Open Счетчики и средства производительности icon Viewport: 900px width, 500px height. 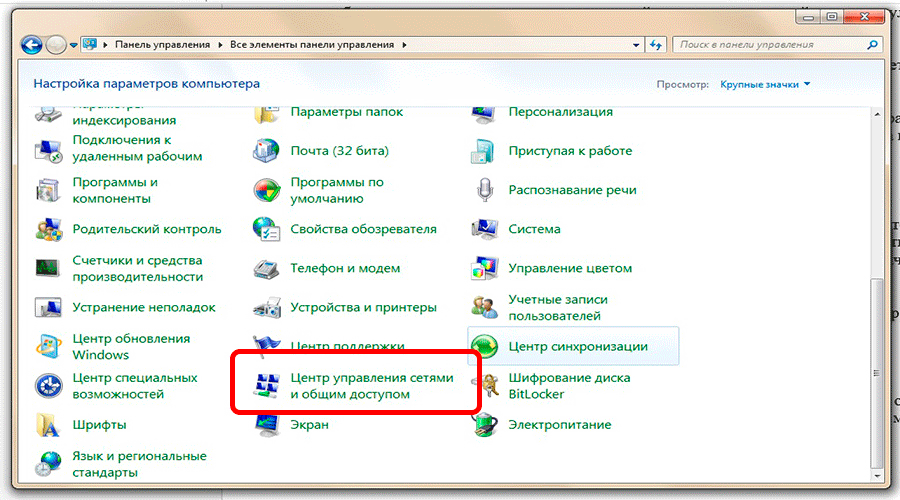[48, 268]
